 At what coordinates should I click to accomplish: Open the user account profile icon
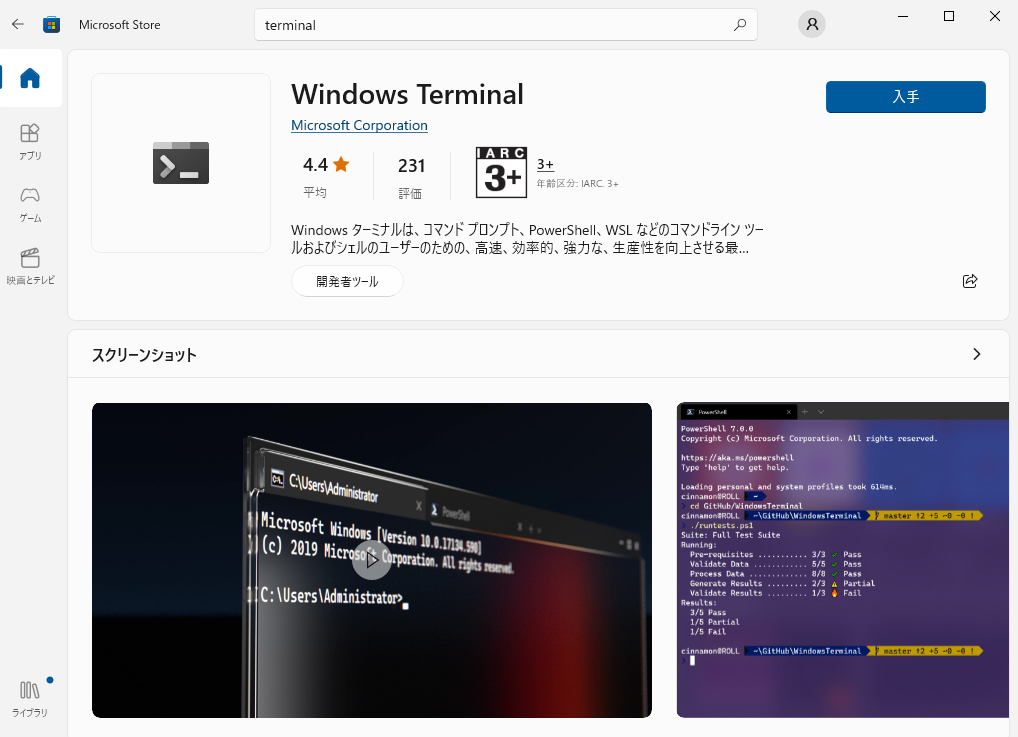812,24
